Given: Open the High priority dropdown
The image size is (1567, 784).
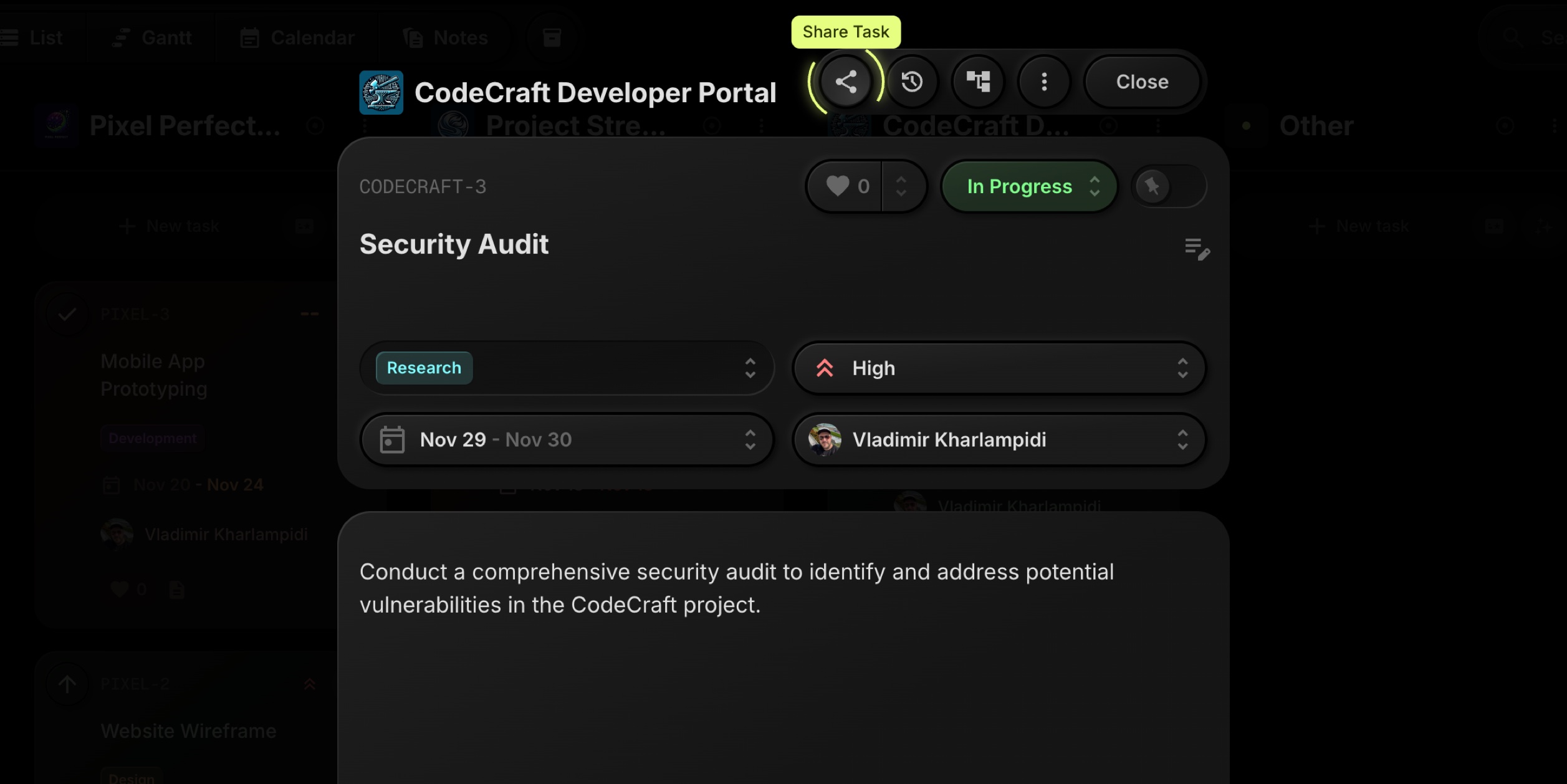Looking at the screenshot, I should [999, 368].
